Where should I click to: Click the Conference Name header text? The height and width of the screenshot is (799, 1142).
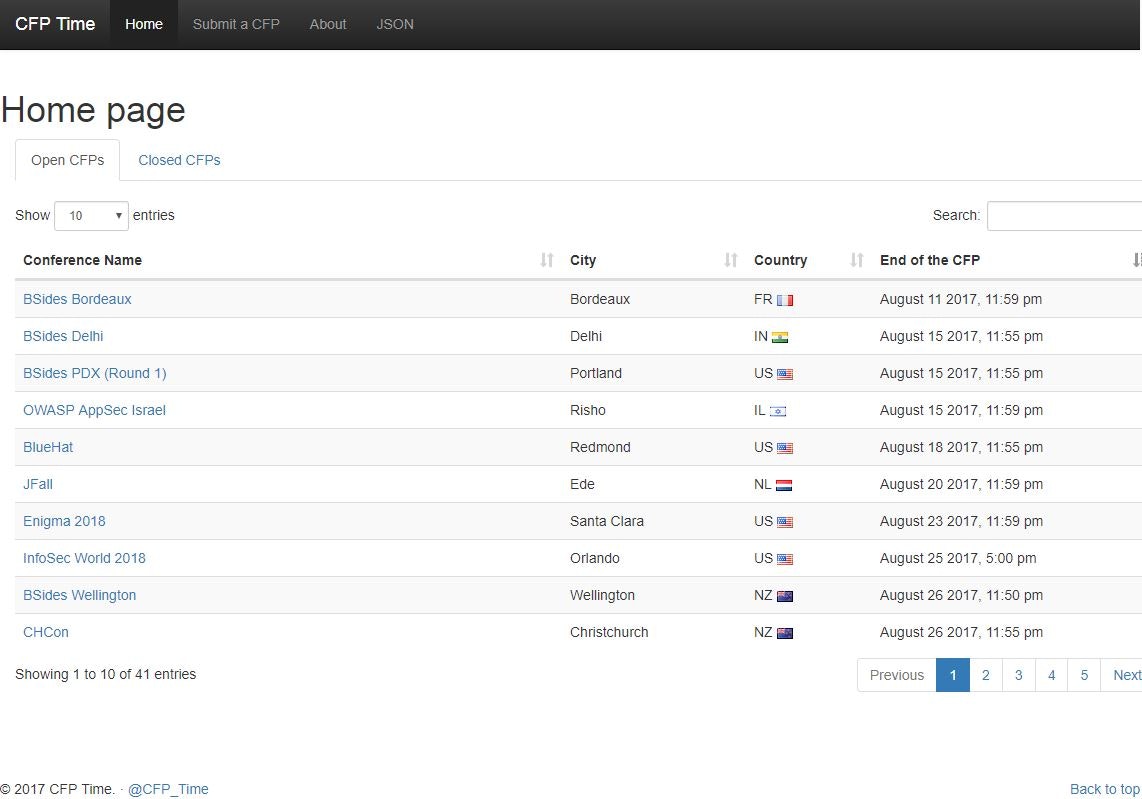pyautogui.click(x=82, y=260)
